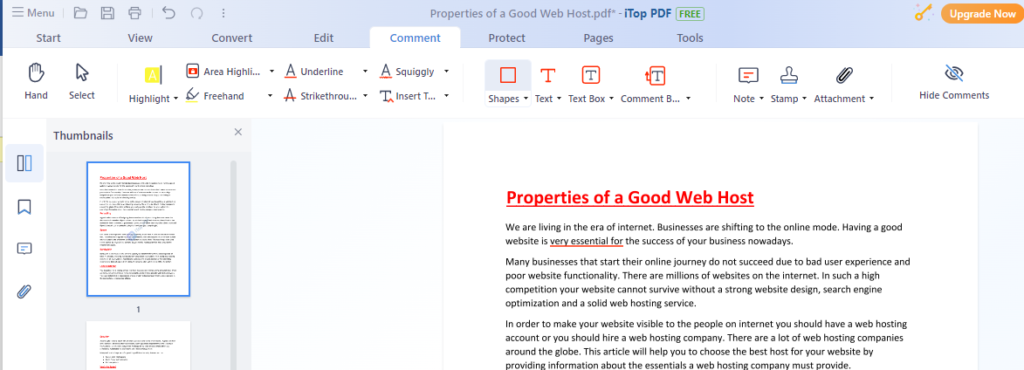
Task: Select the Text Box tool
Action: coord(591,75)
